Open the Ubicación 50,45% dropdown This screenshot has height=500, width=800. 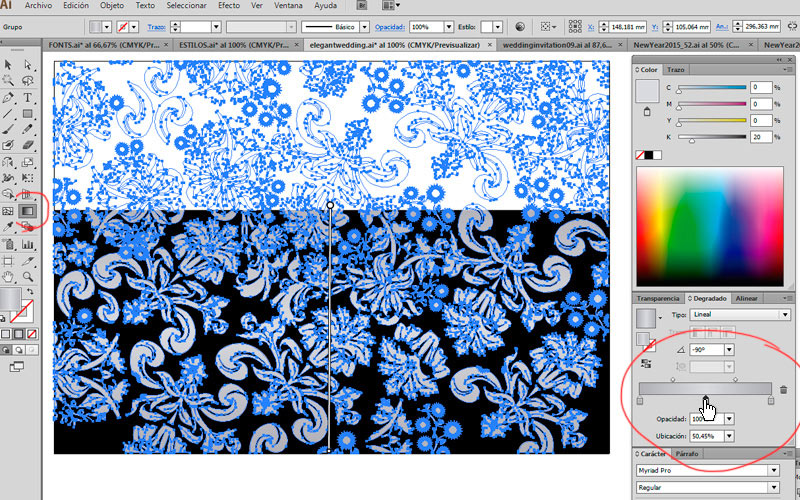tap(729, 436)
